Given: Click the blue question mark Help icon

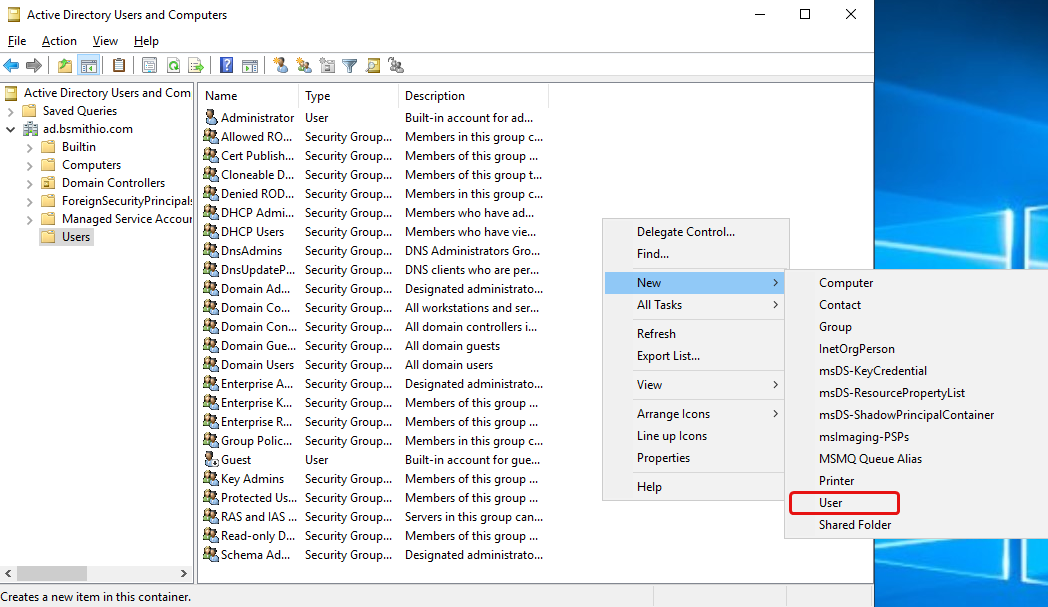Looking at the screenshot, I should tap(227, 66).
